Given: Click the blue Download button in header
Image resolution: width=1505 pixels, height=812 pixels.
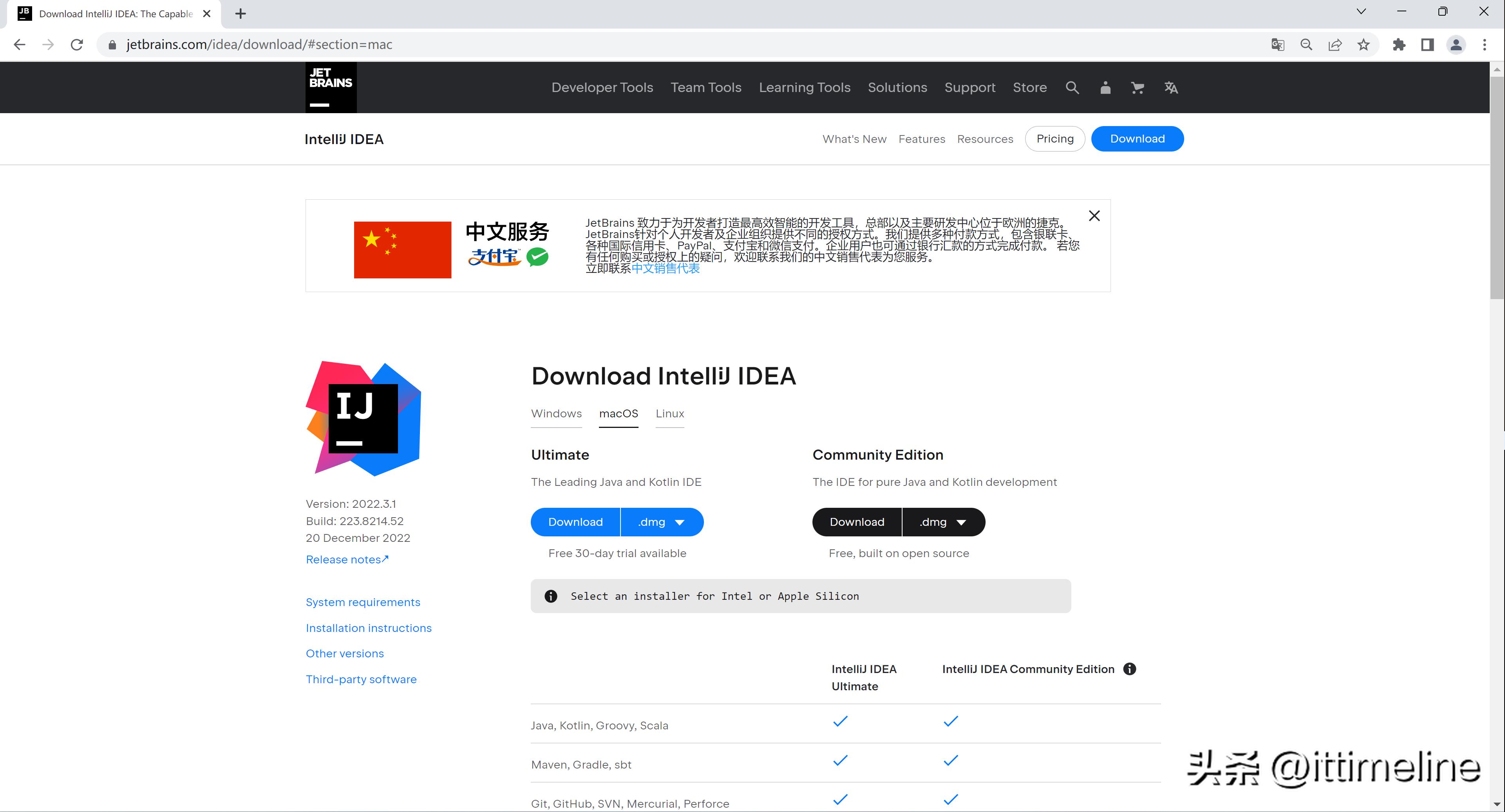Looking at the screenshot, I should pos(1138,139).
